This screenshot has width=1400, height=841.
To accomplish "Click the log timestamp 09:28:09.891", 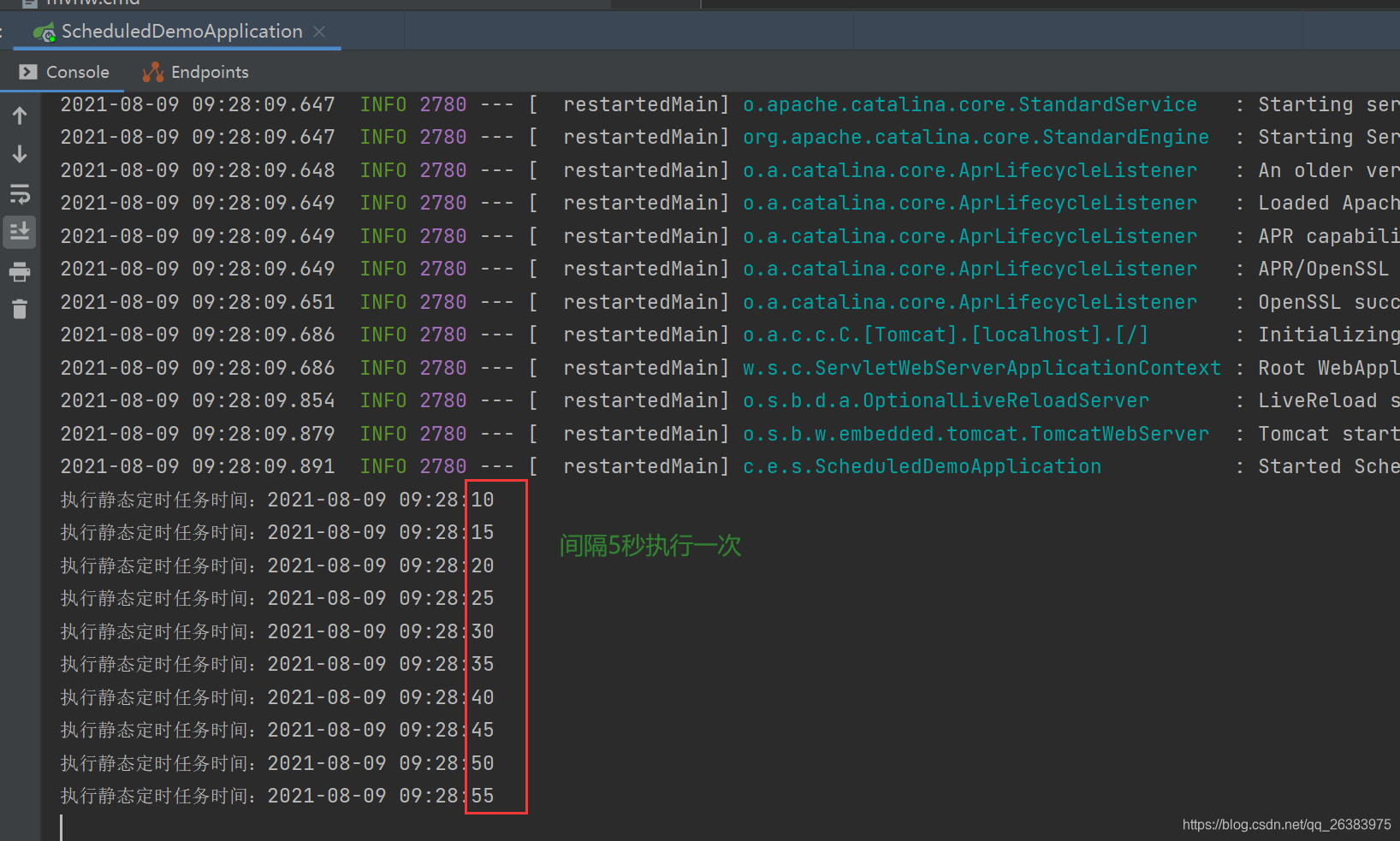I will [264, 466].
